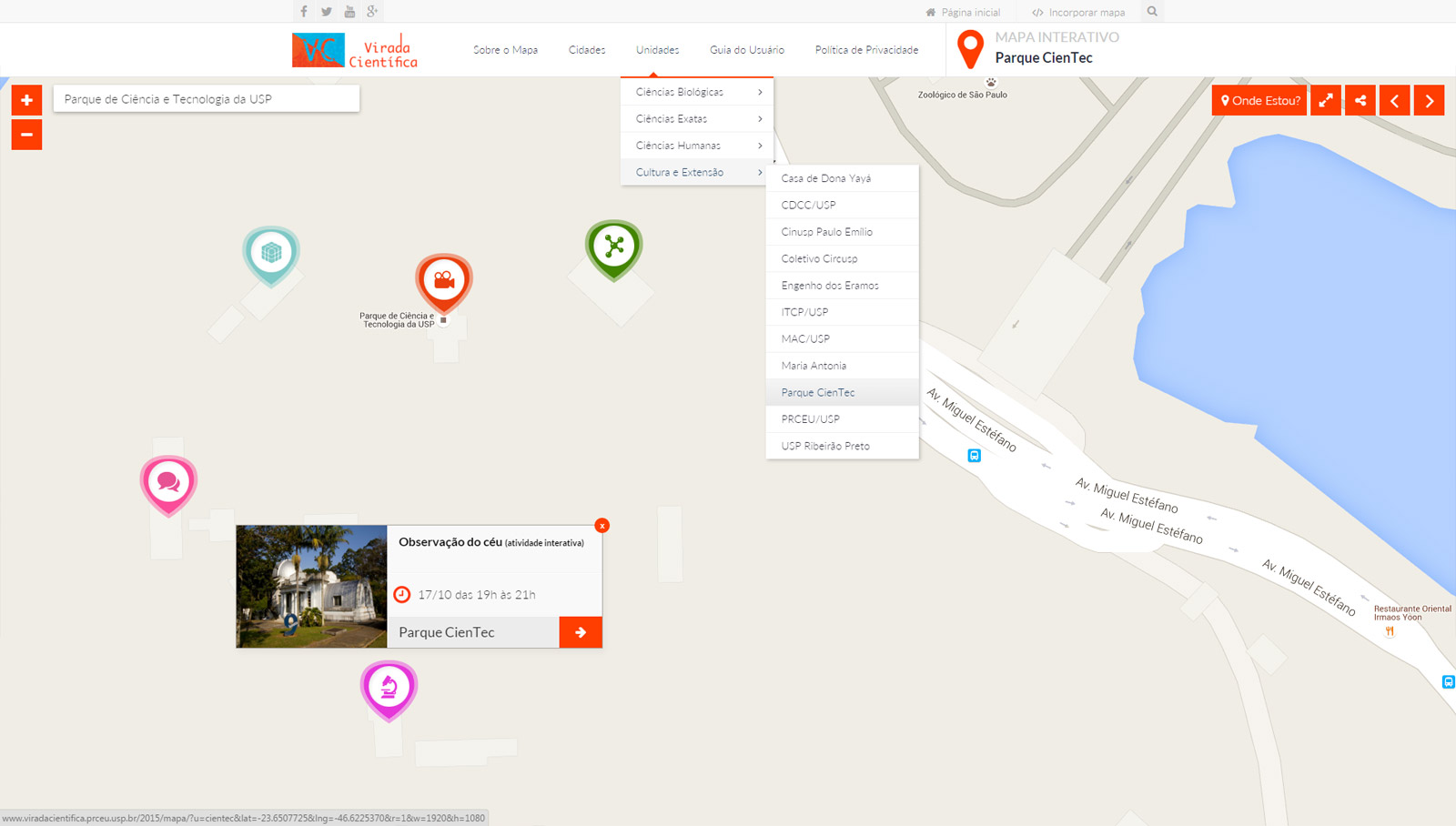This screenshot has height=826, width=1456.
Task: Select Engenho dos Erasmos
Action: tap(843, 286)
